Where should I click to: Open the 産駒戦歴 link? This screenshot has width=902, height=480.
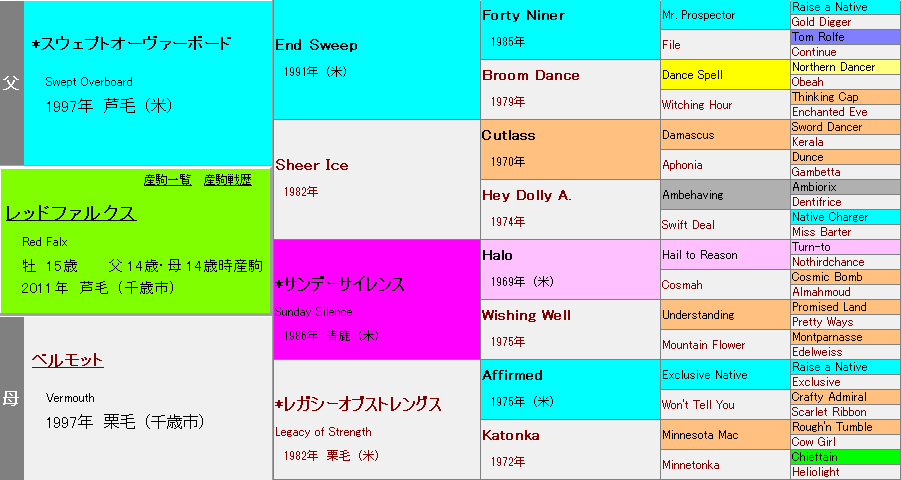point(227,180)
